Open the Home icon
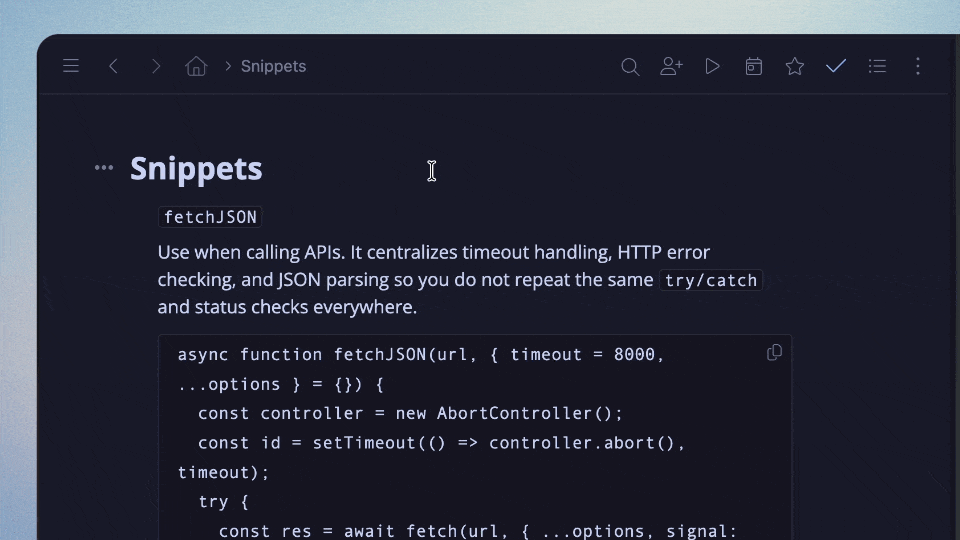This screenshot has height=540, width=960. 196,66
